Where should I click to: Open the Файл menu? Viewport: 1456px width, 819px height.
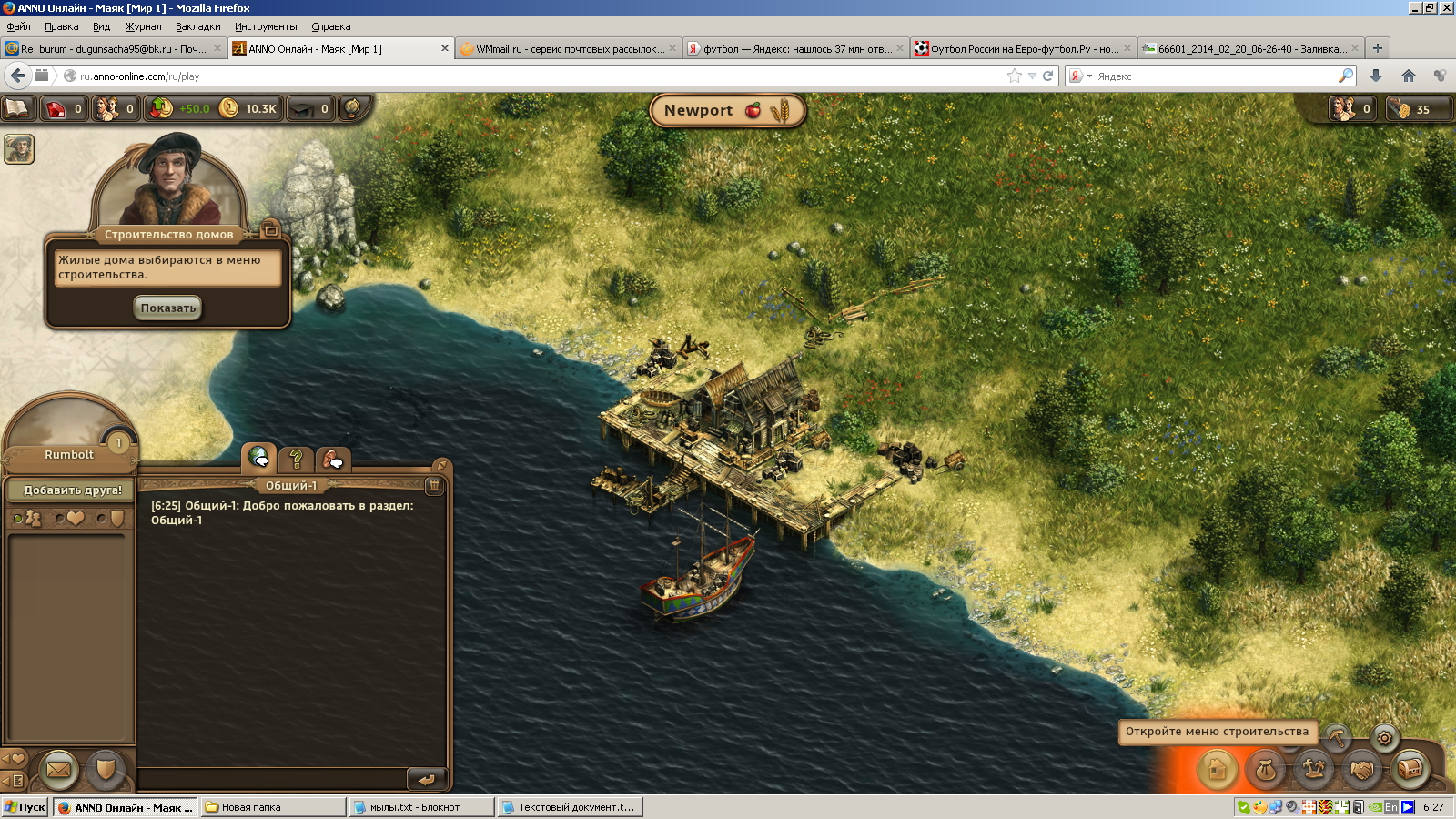(x=18, y=26)
